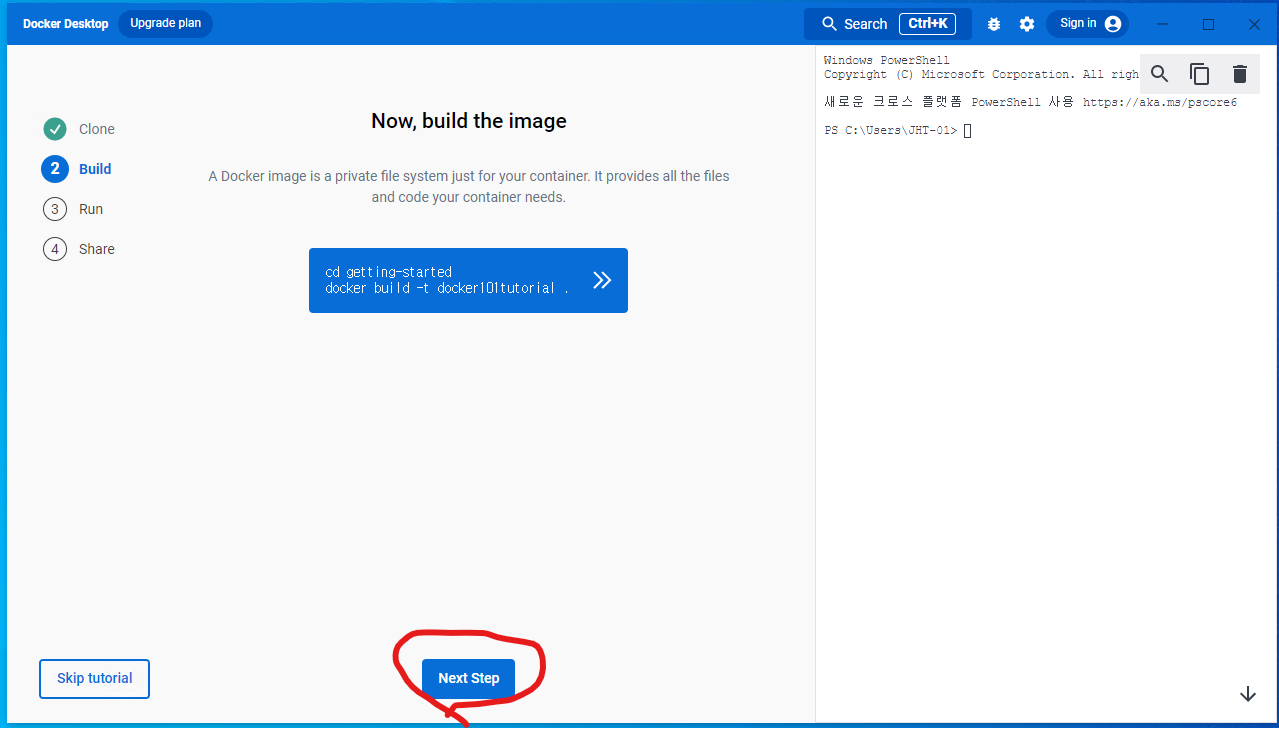This screenshot has height=729, width=1279.
Task: Select the Build step
Action: coord(77,169)
